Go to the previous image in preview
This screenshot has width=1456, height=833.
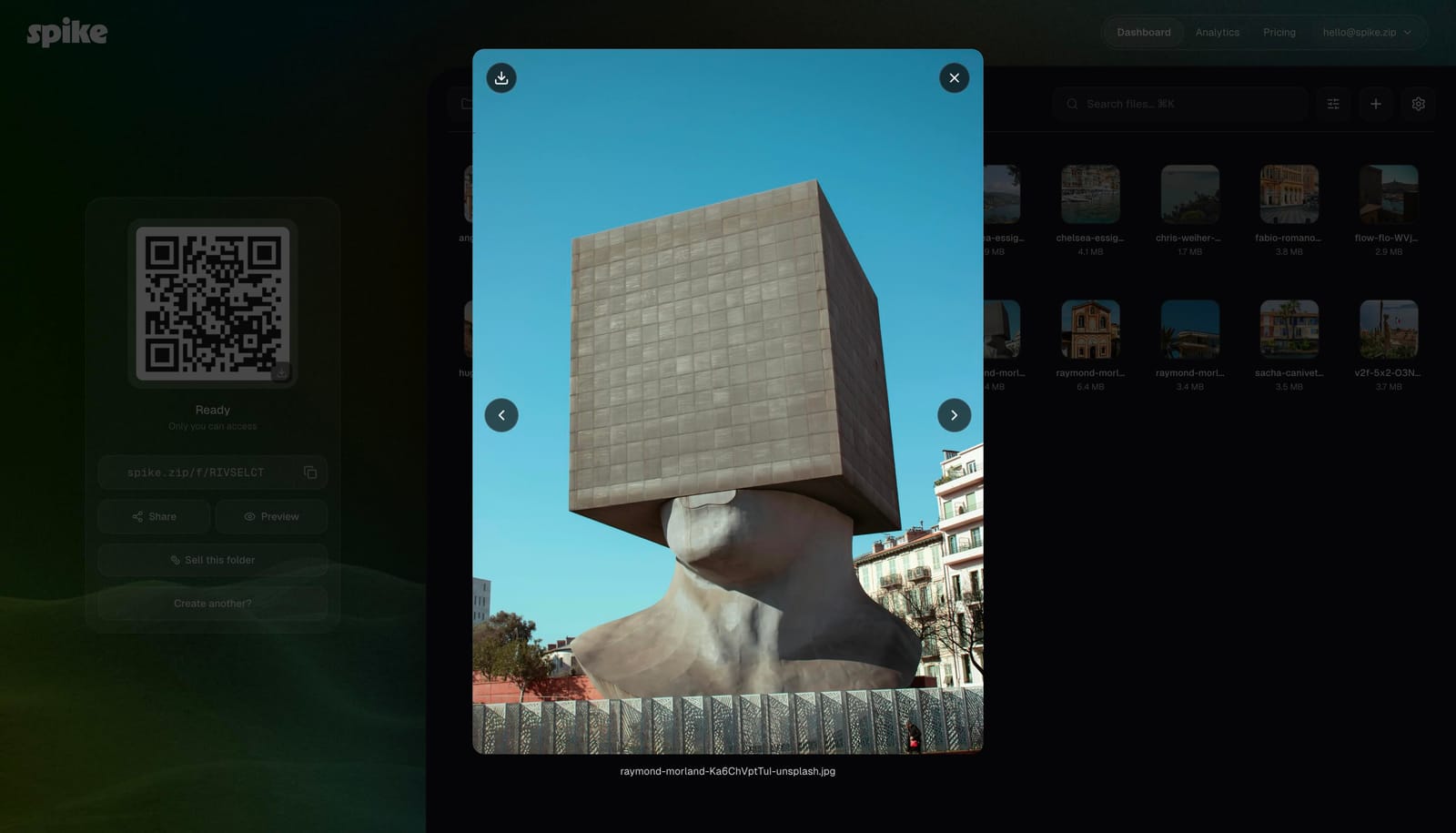tap(501, 415)
